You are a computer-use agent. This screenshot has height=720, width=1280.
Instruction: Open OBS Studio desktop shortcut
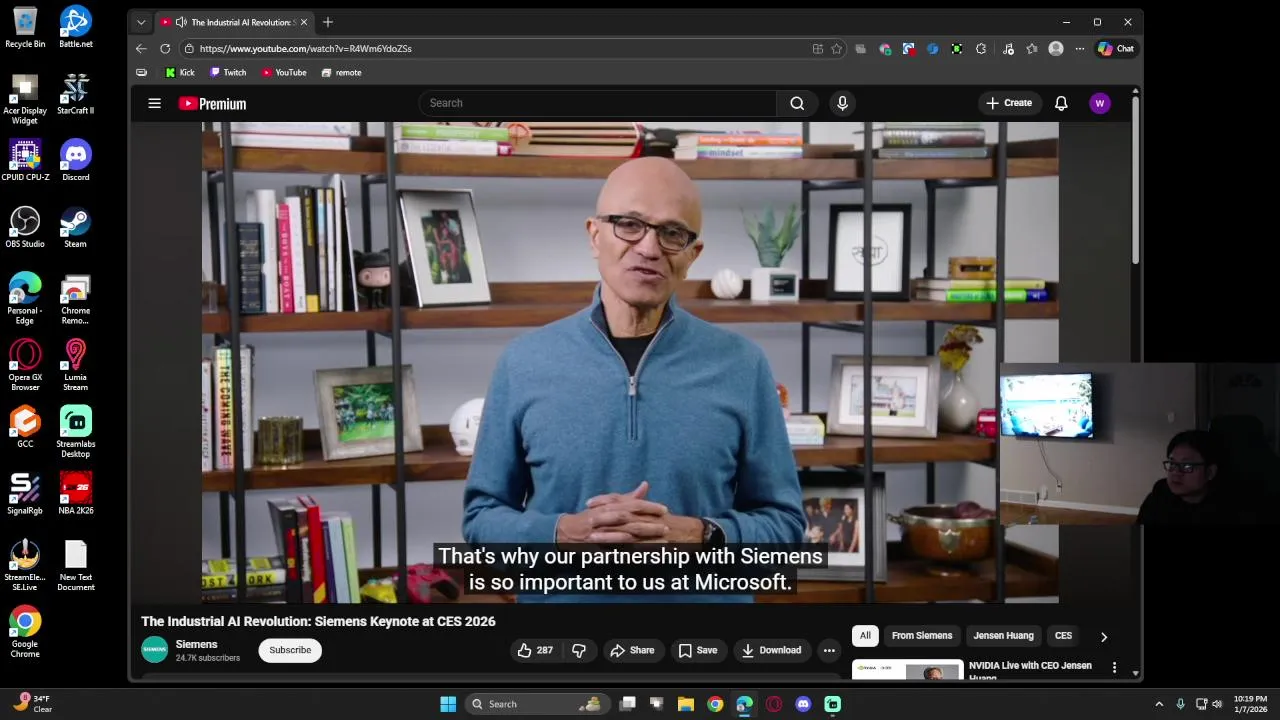(25, 227)
